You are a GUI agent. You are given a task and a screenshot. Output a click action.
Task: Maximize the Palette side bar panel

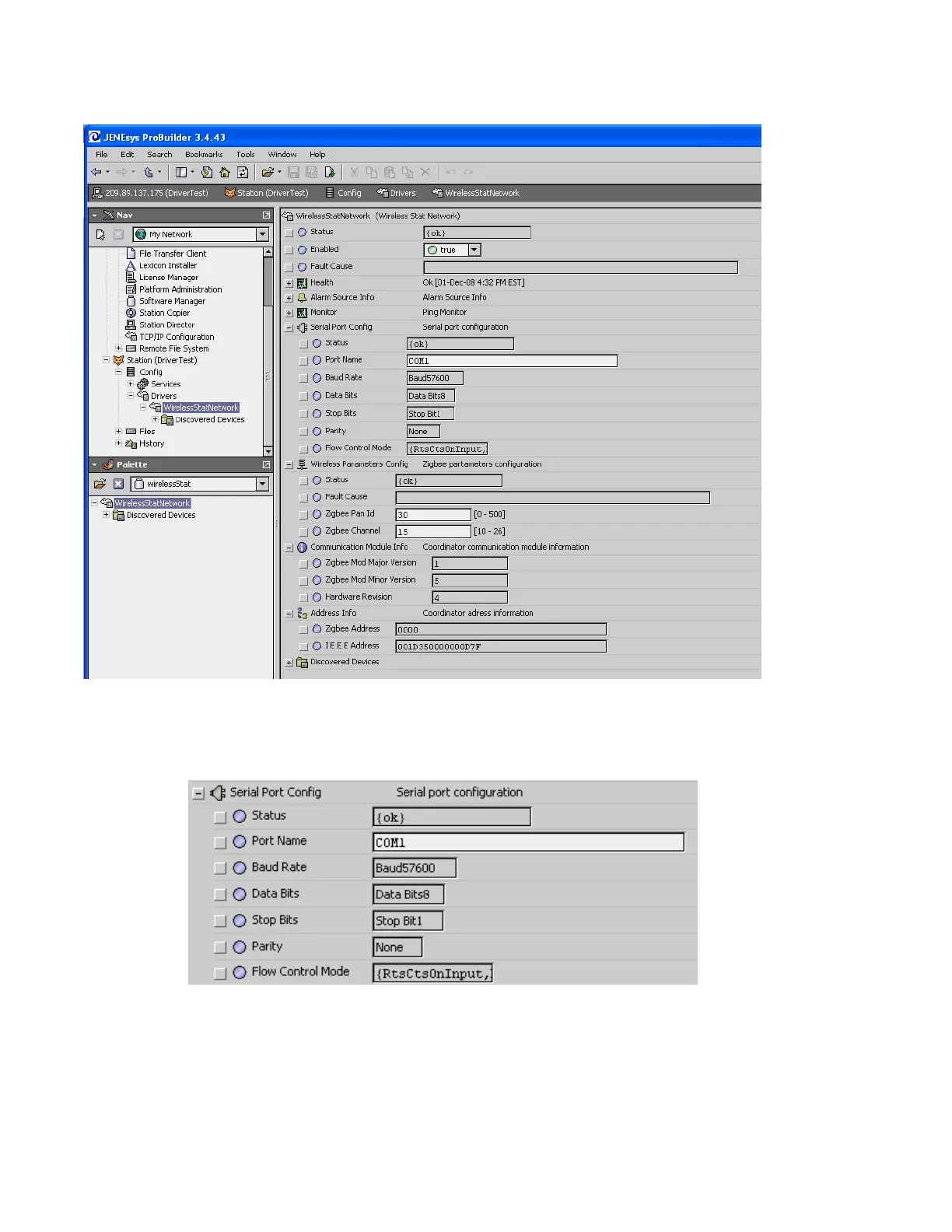(266, 465)
